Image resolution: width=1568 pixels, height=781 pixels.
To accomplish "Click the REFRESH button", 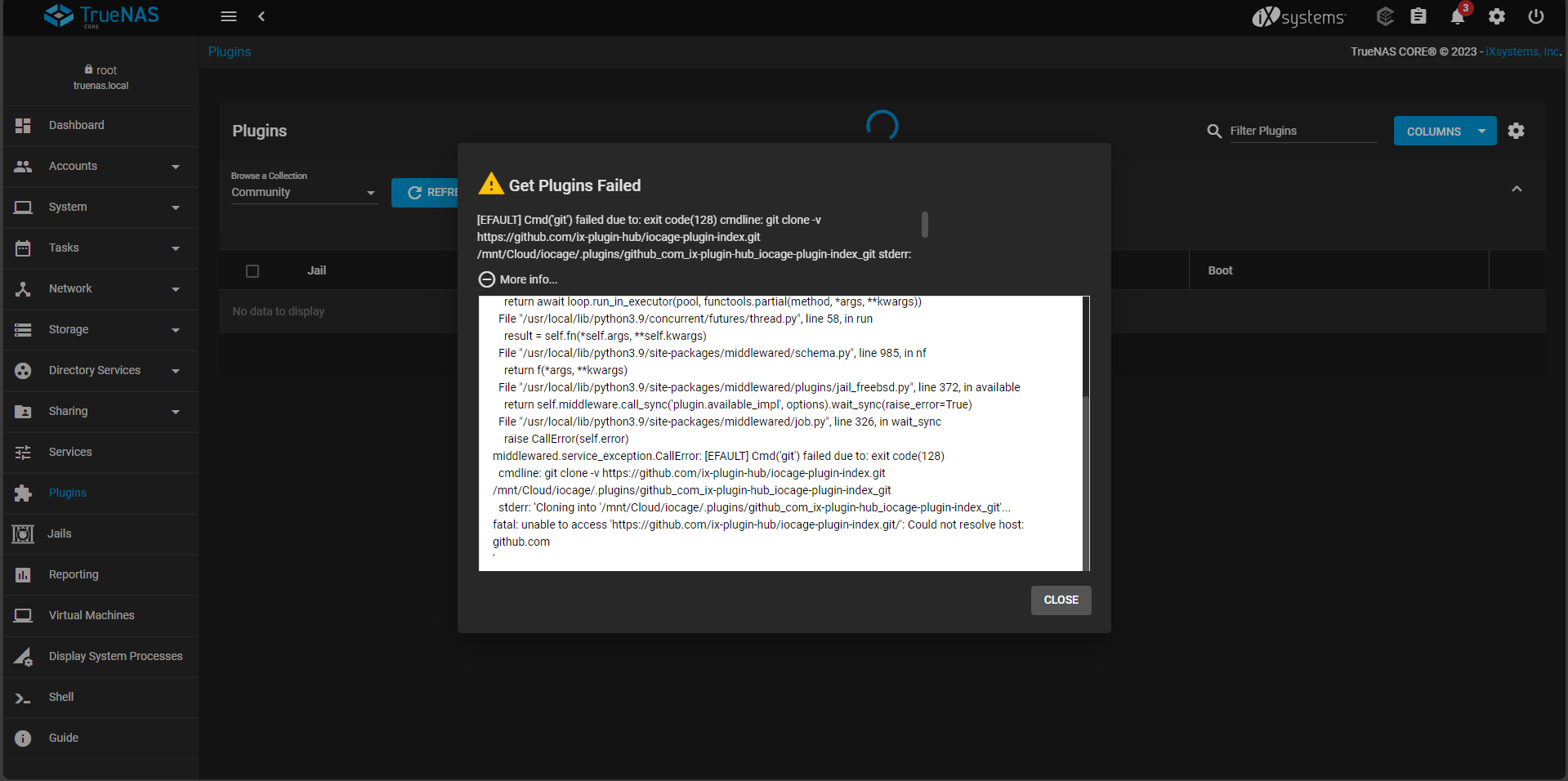I will pos(425,193).
